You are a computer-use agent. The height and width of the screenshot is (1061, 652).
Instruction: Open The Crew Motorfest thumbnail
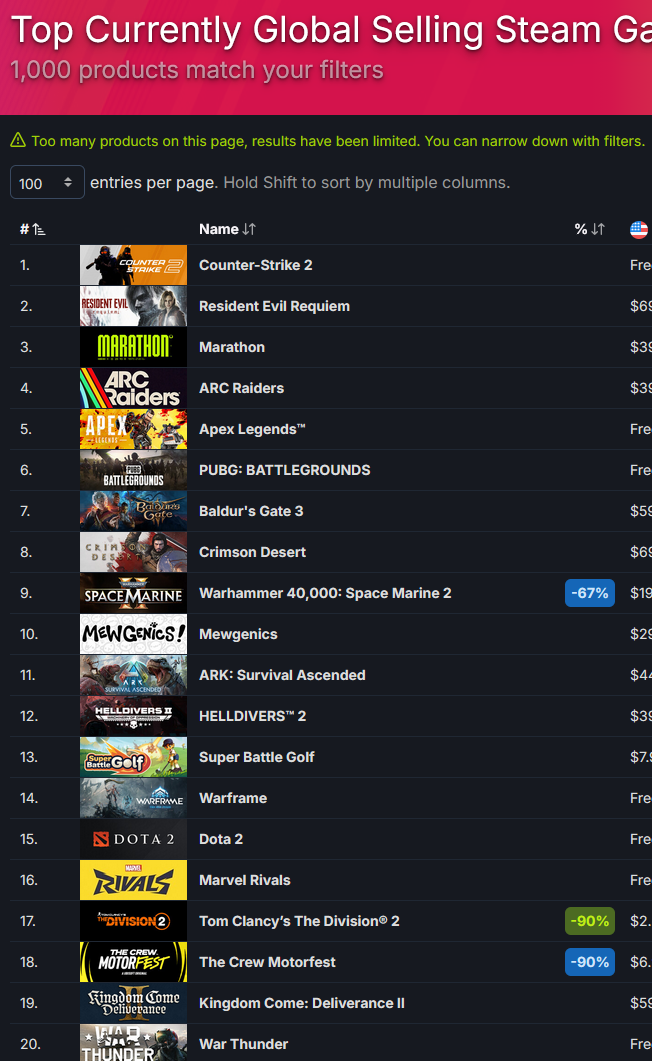(x=133, y=962)
